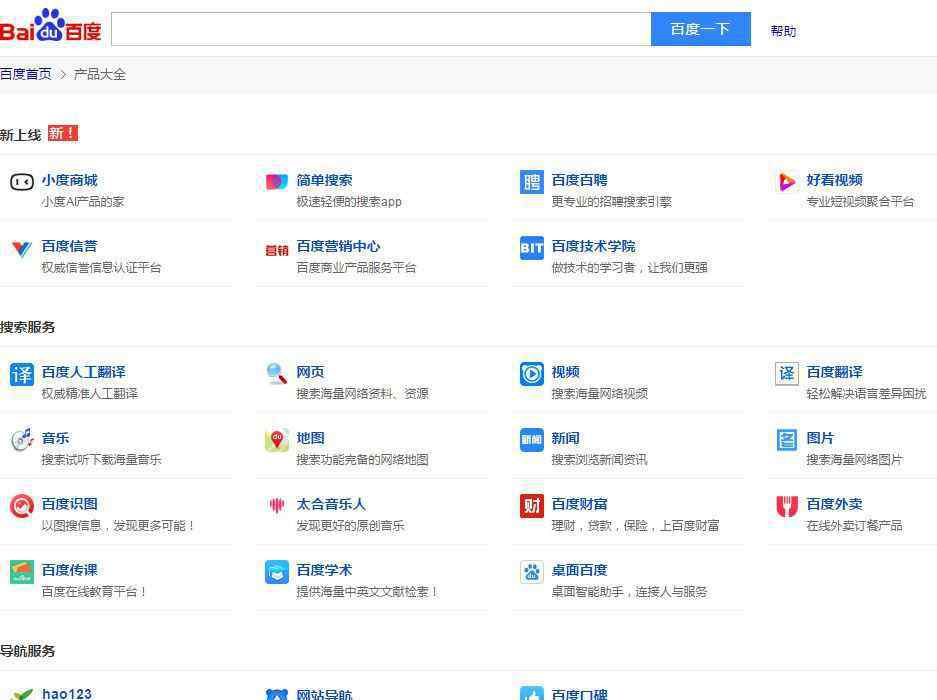
Task: Click the 百度识图 red circular icon
Action: [x=22, y=506]
